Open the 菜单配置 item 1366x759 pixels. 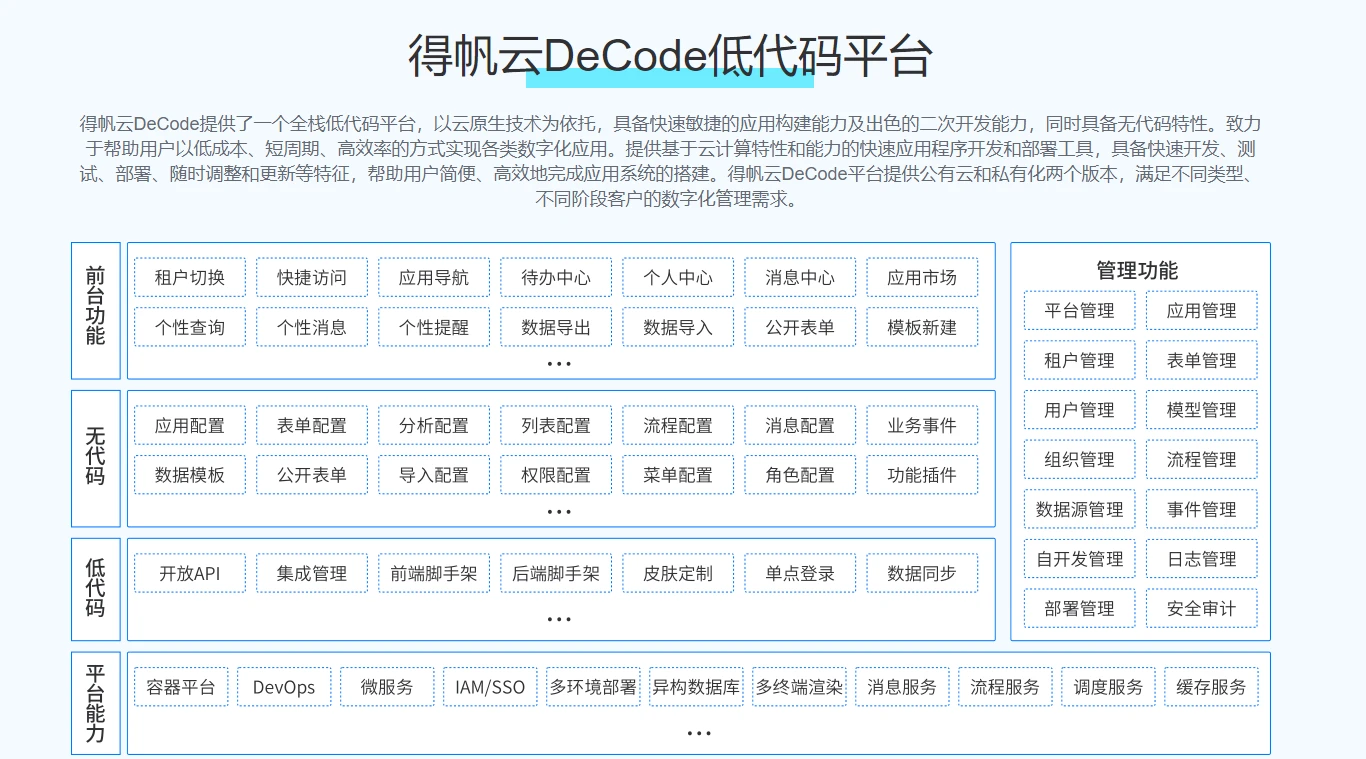coord(678,475)
